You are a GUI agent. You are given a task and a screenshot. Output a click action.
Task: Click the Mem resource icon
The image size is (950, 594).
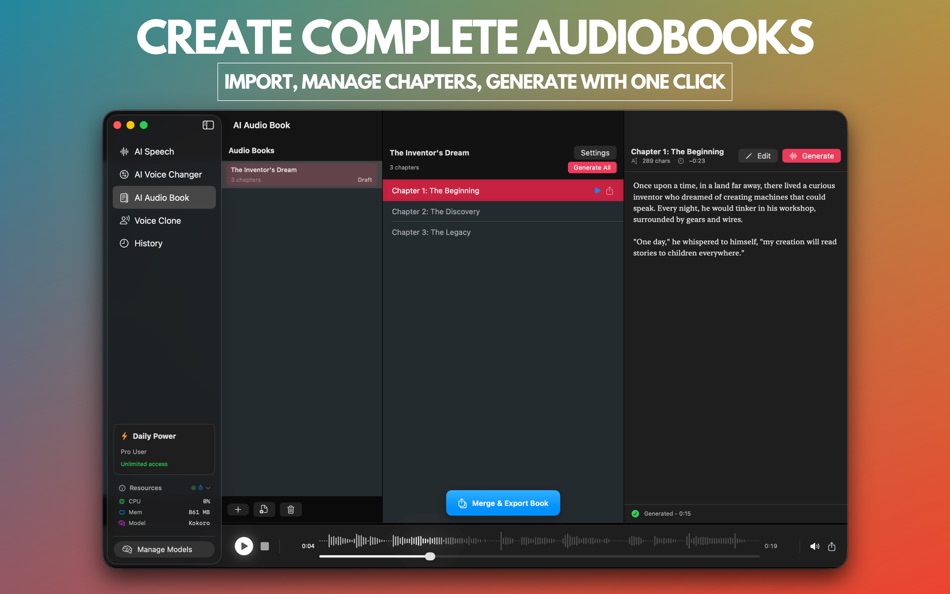122,512
